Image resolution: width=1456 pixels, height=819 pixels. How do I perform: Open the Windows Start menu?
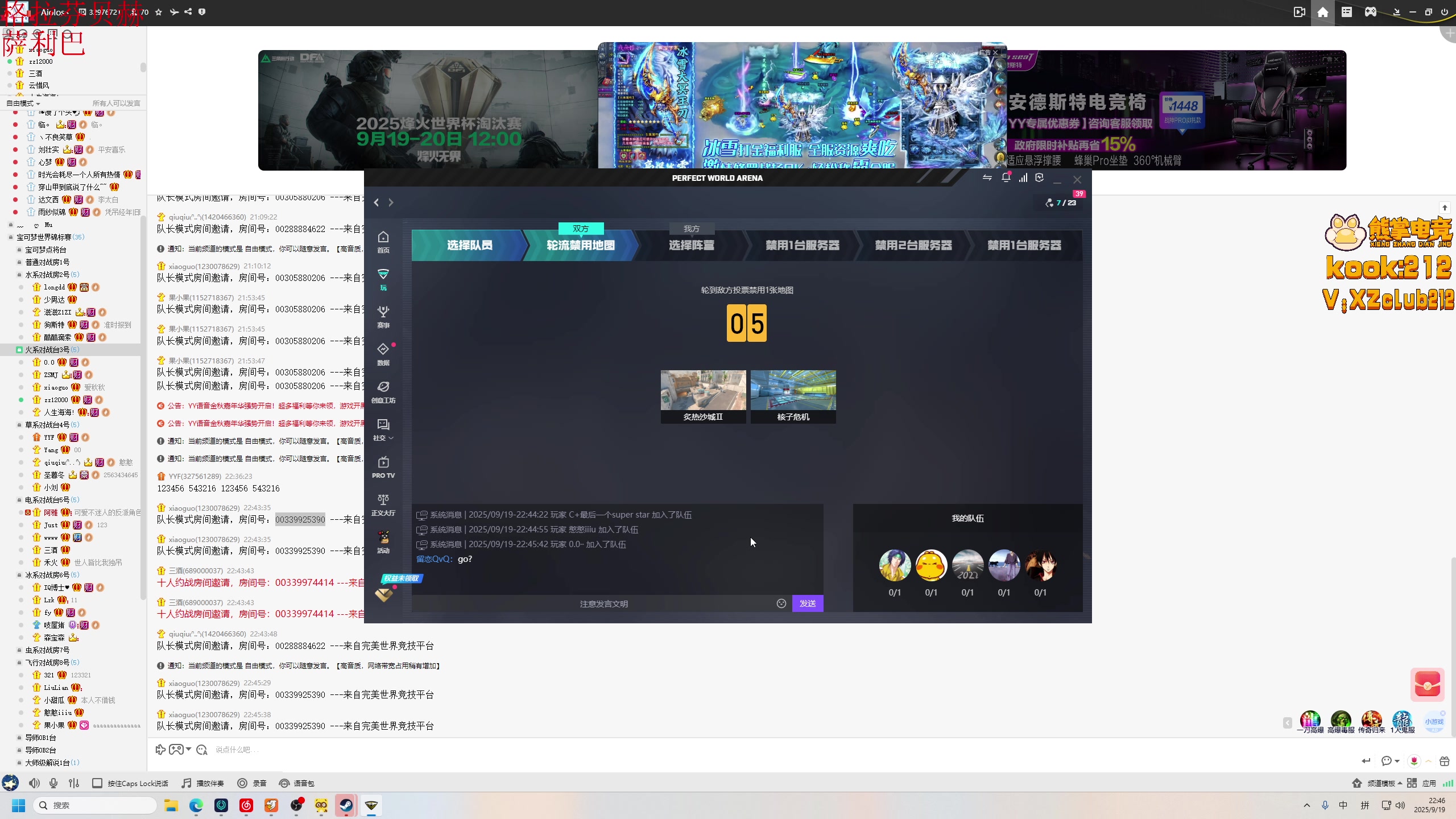pos(18,805)
